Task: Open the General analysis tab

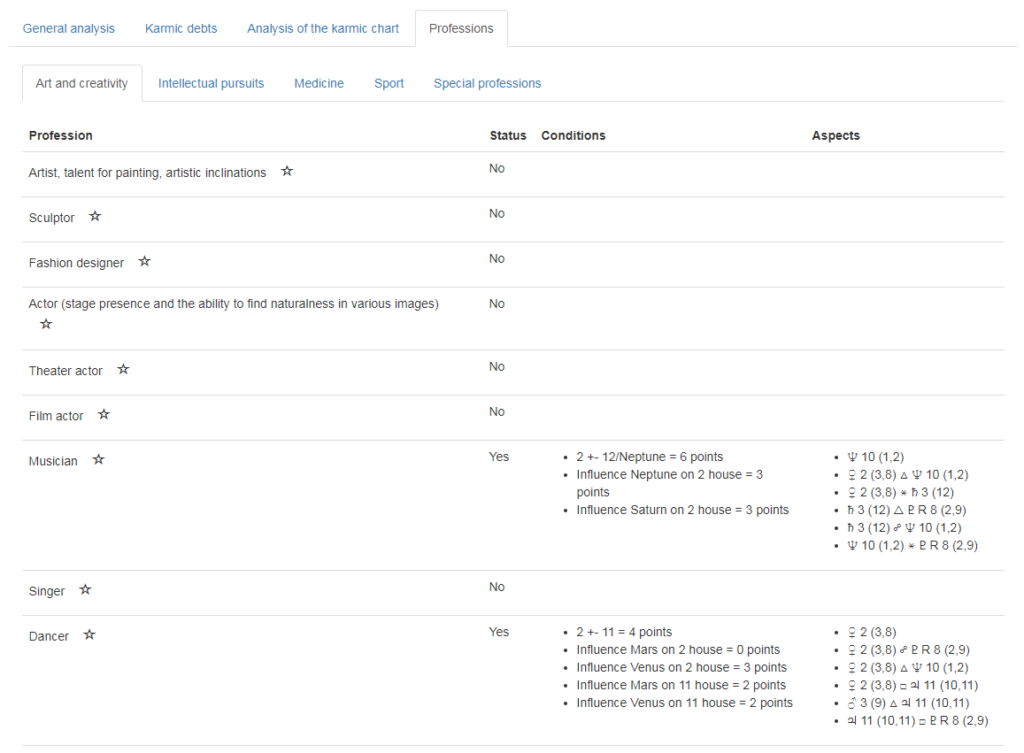Action: (69, 29)
